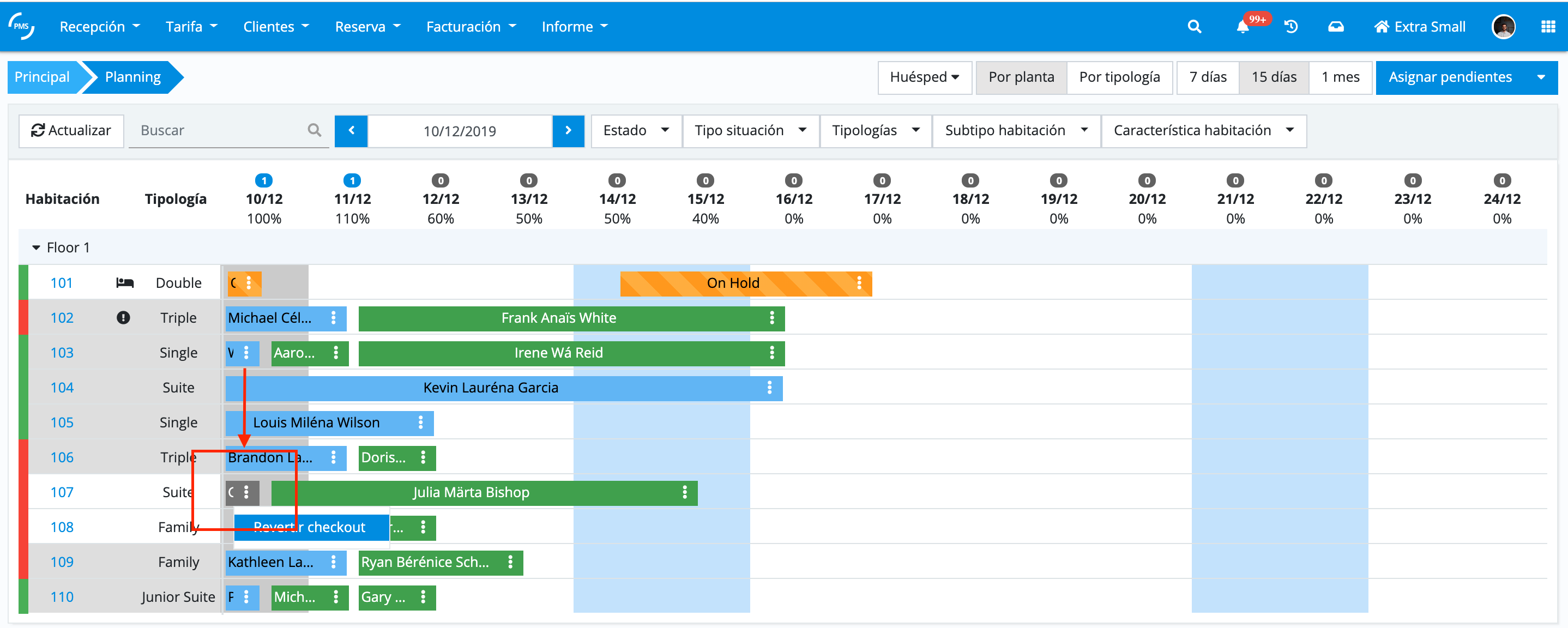Expand the Tipologías dropdown
The width and height of the screenshot is (1568, 628).
point(875,131)
